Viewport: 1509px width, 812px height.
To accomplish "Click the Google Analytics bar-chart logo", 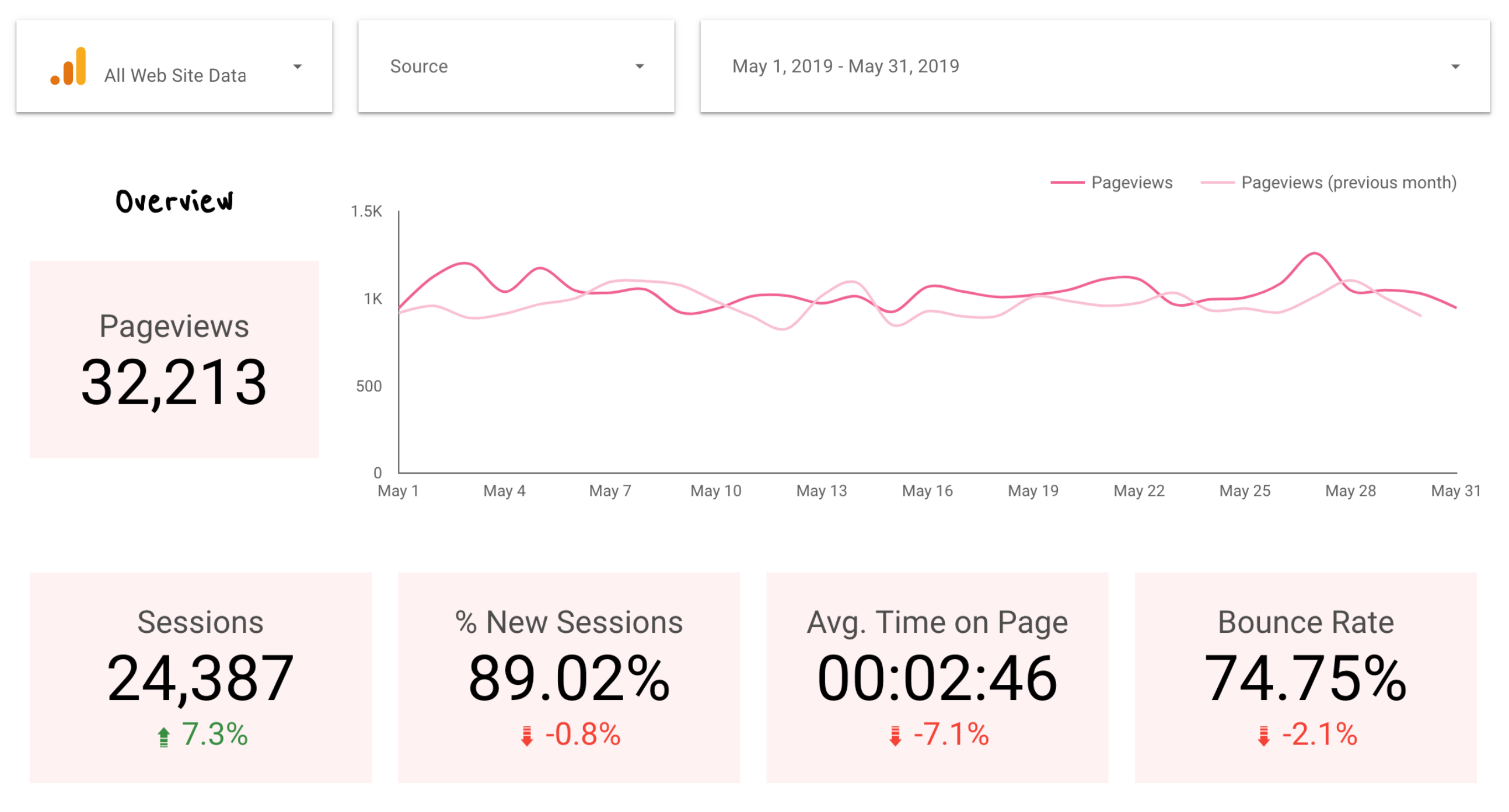I will pyautogui.click(x=68, y=66).
